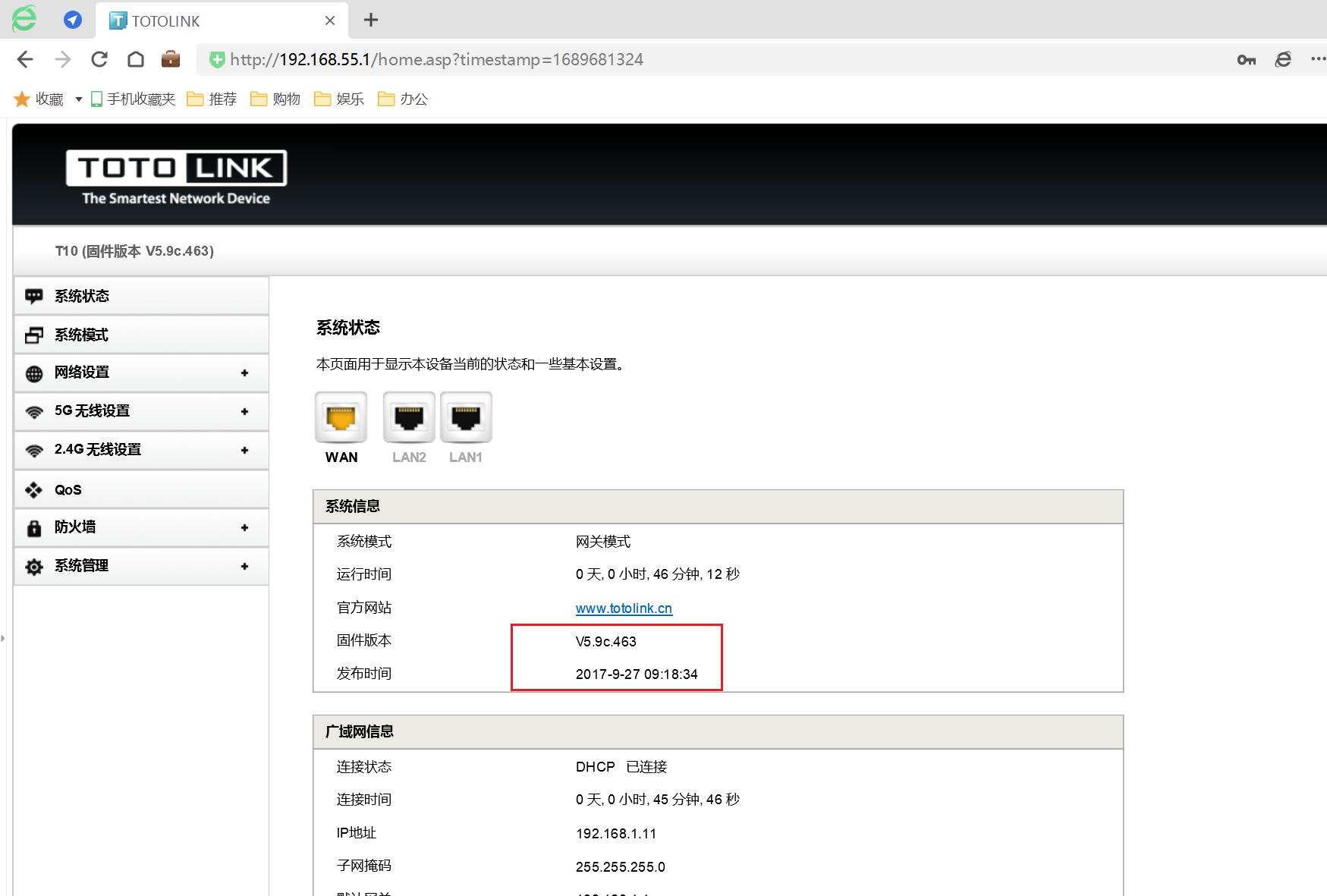Open the password key icon
This screenshot has width=1327, height=896.
point(1247,60)
